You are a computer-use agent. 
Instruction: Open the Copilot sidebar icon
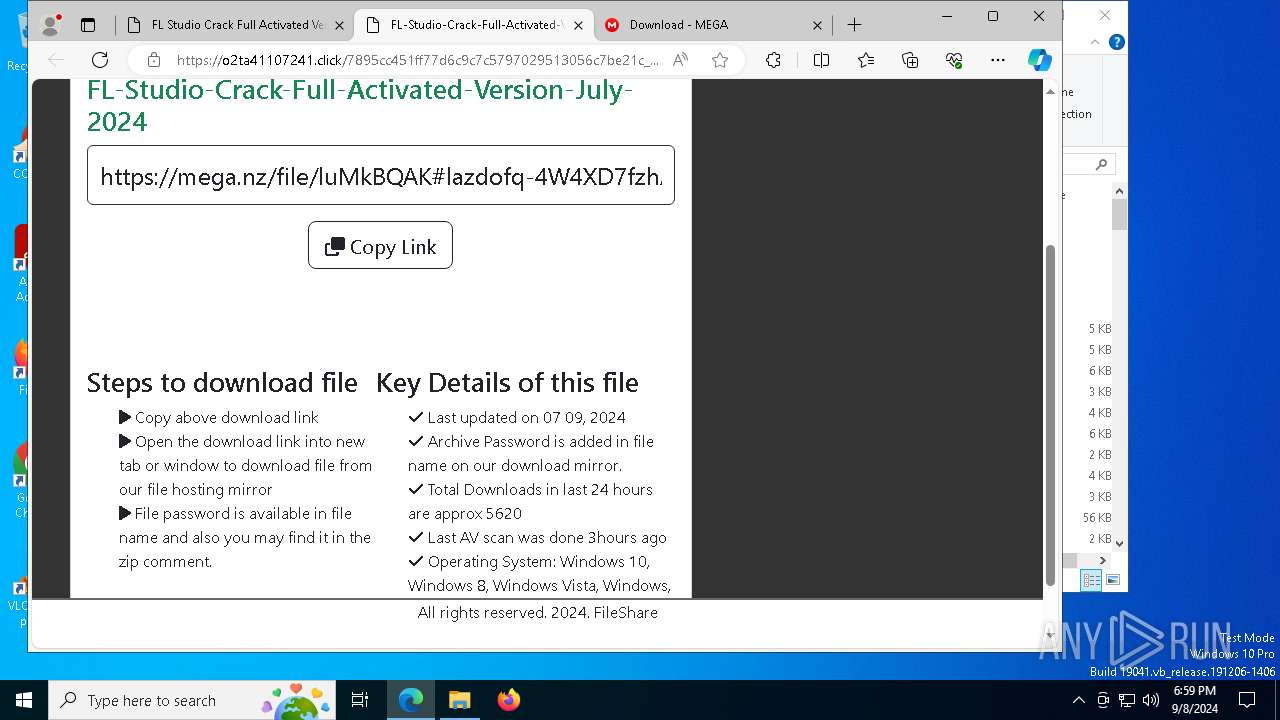point(1040,60)
